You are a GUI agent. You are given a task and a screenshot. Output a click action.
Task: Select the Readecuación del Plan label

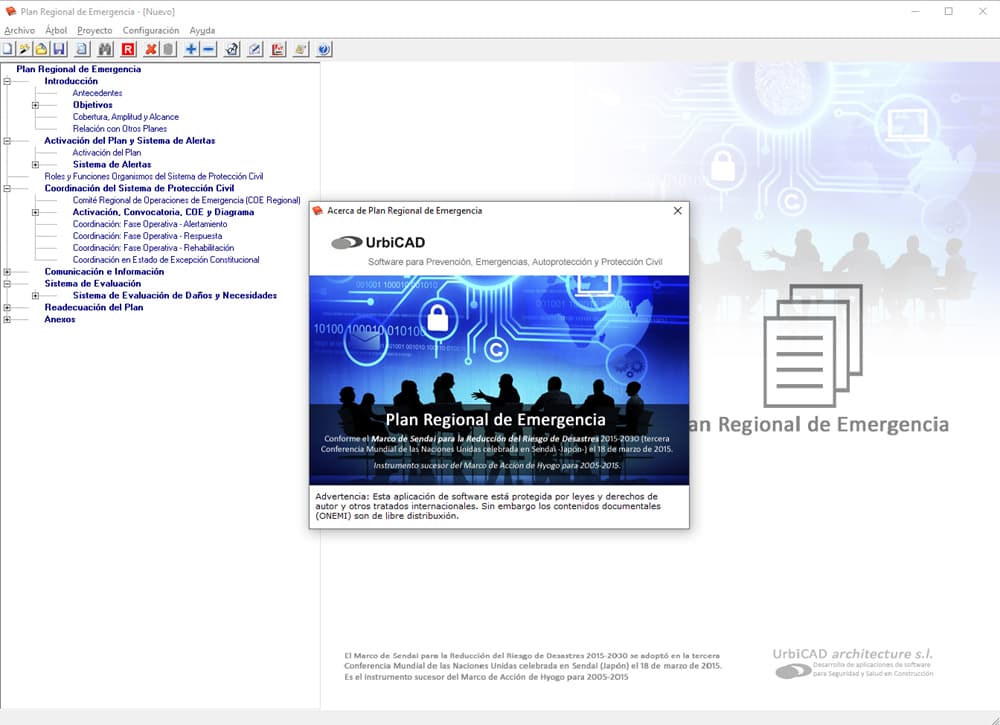pos(94,307)
